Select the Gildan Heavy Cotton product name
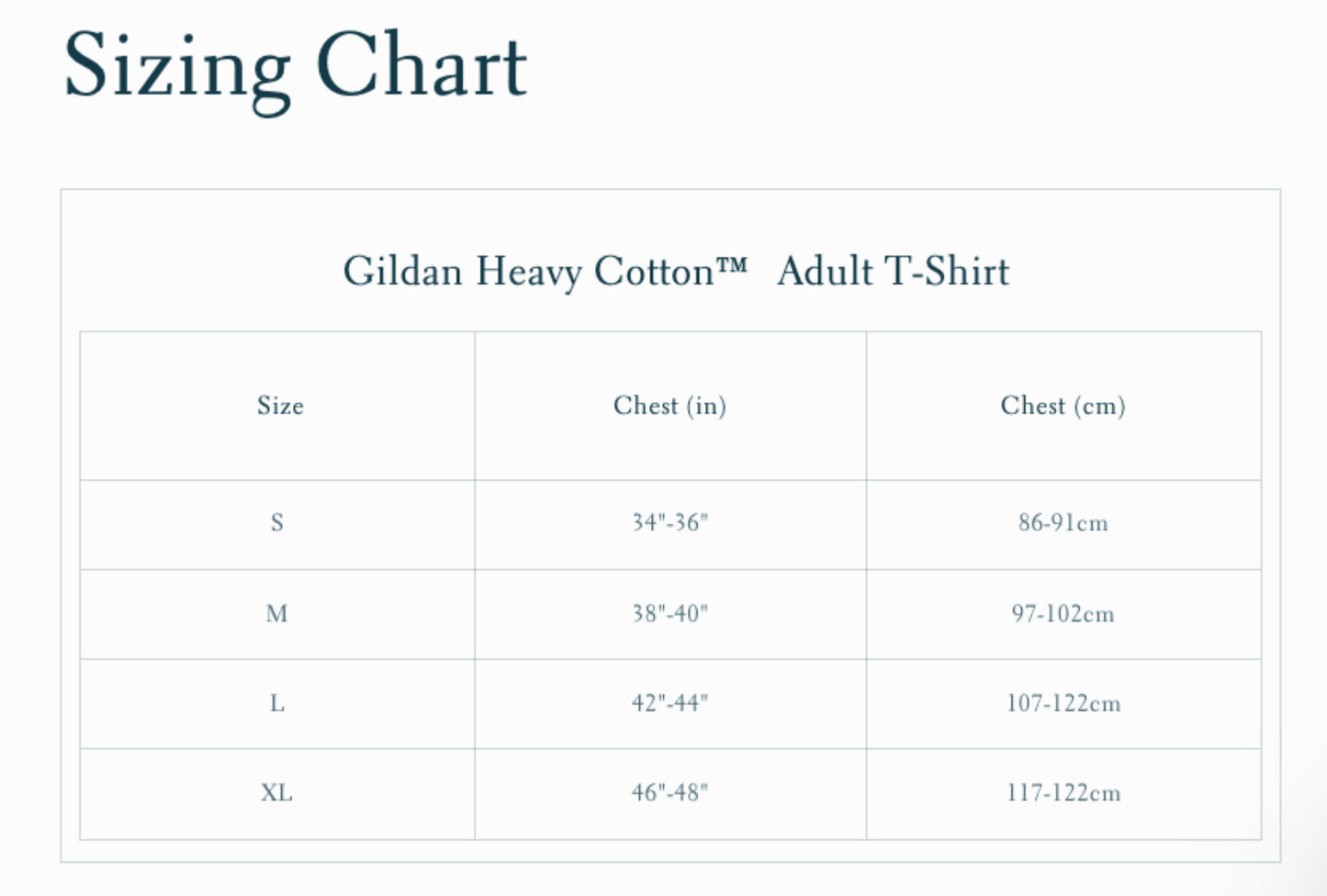1327x896 pixels. pos(528,272)
